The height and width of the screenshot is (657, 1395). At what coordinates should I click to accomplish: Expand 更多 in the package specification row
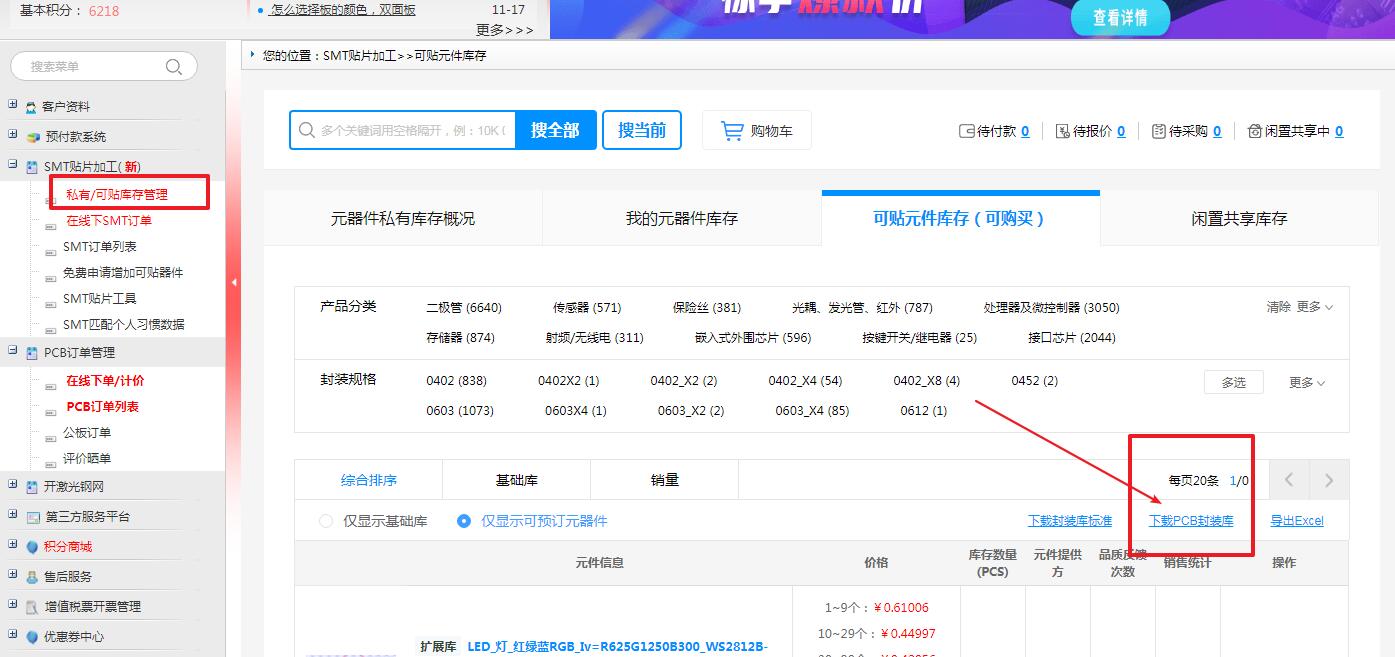tap(1306, 383)
